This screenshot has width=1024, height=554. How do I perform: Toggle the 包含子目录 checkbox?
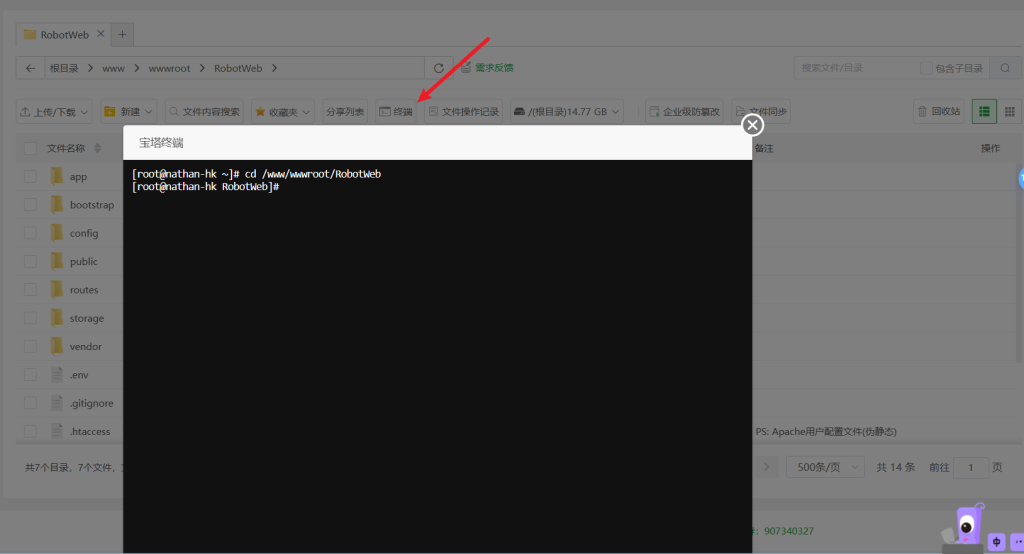click(926, 68)
